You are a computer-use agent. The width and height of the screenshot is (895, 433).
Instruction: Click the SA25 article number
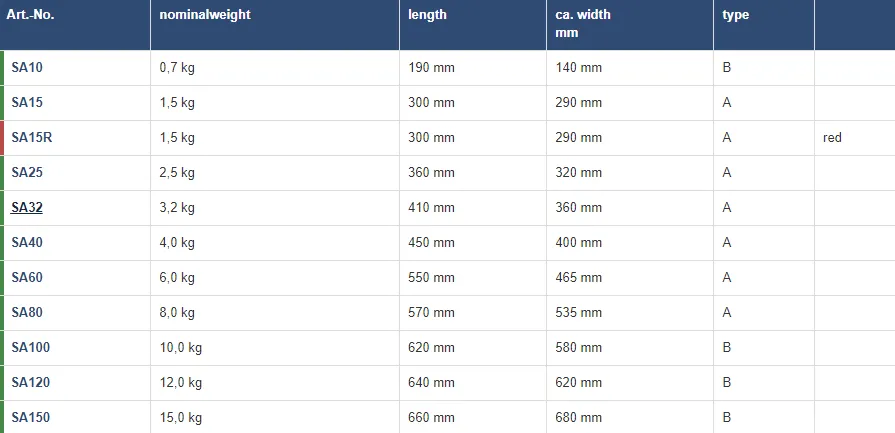pos(27,173)
